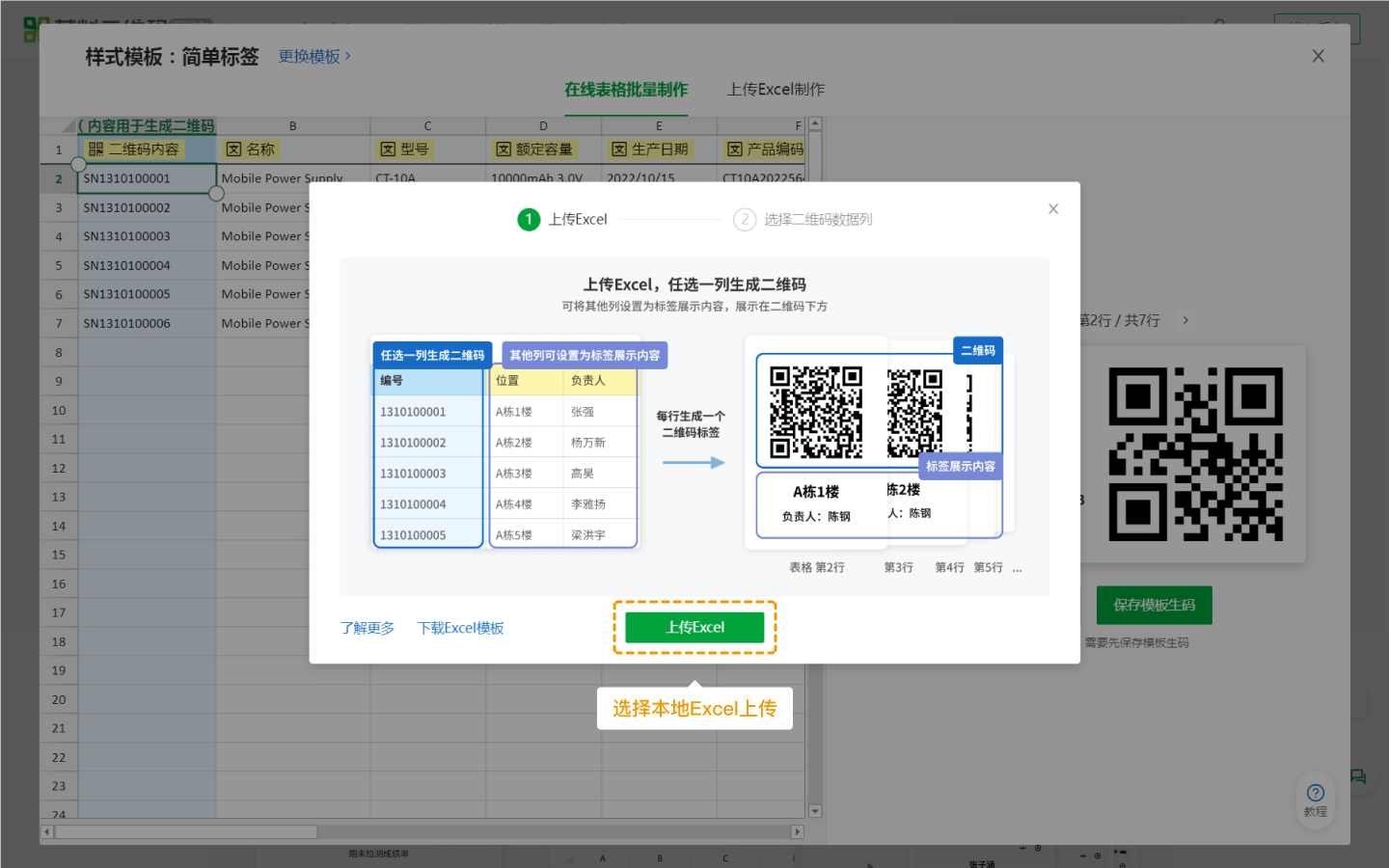The height and width of the screenshot is (868, 1389).
Task: Click the 名称 column field icon
Action: click(233, 149)
